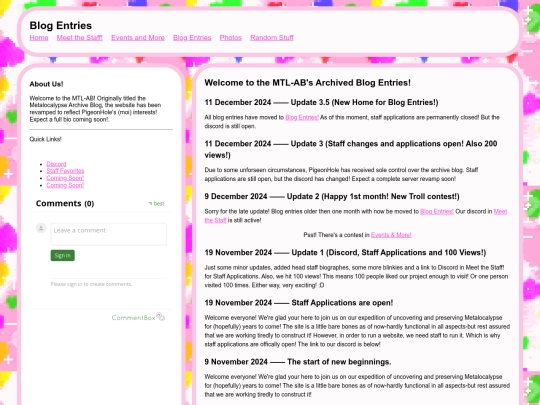Click the Sign in button for comments
This screenshot has width=540, height=405.
pos(63,255)
